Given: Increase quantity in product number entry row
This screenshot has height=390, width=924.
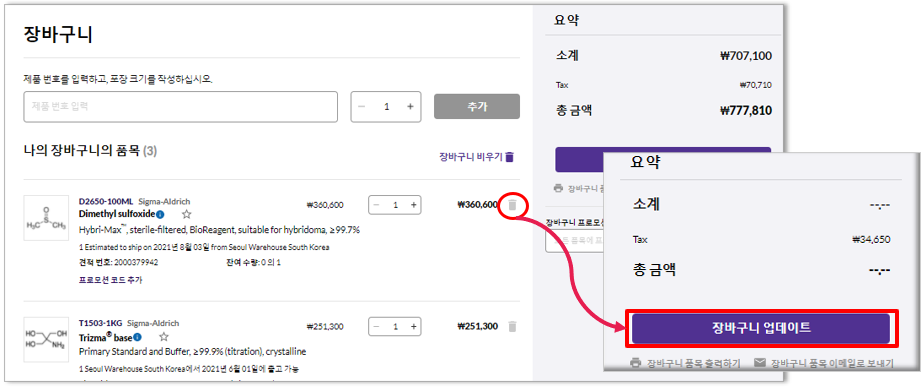Looking at the screenshot, I should click(410, 107).
